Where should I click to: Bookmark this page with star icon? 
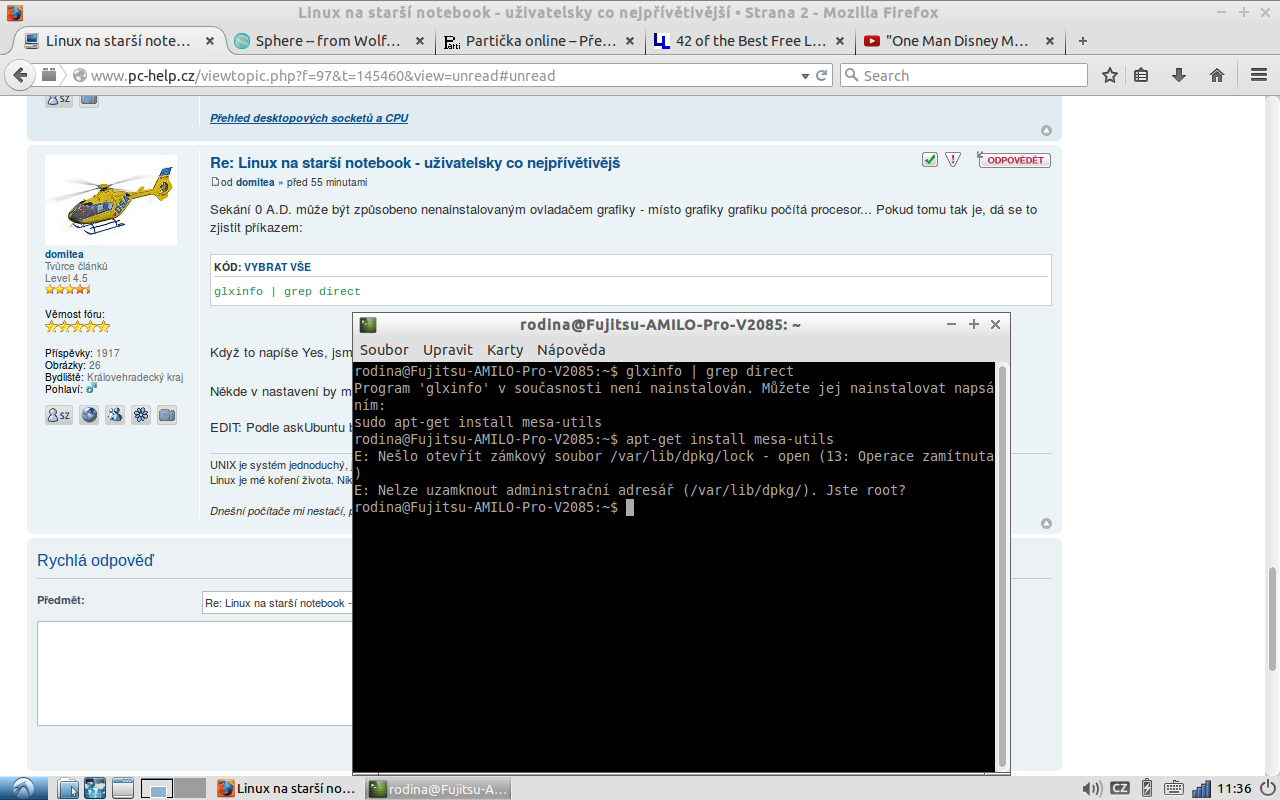coord(1110,75)
